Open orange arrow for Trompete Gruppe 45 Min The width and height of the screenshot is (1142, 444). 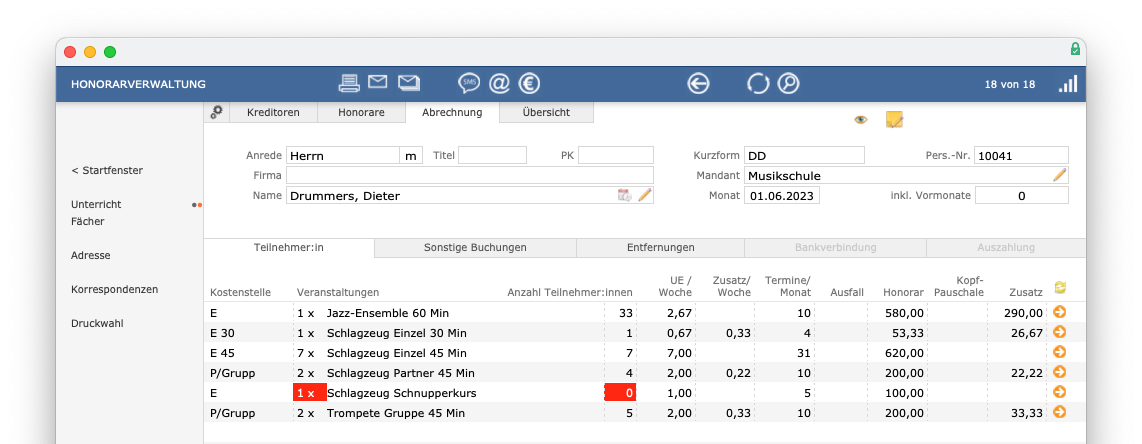tap(1060, 412)
